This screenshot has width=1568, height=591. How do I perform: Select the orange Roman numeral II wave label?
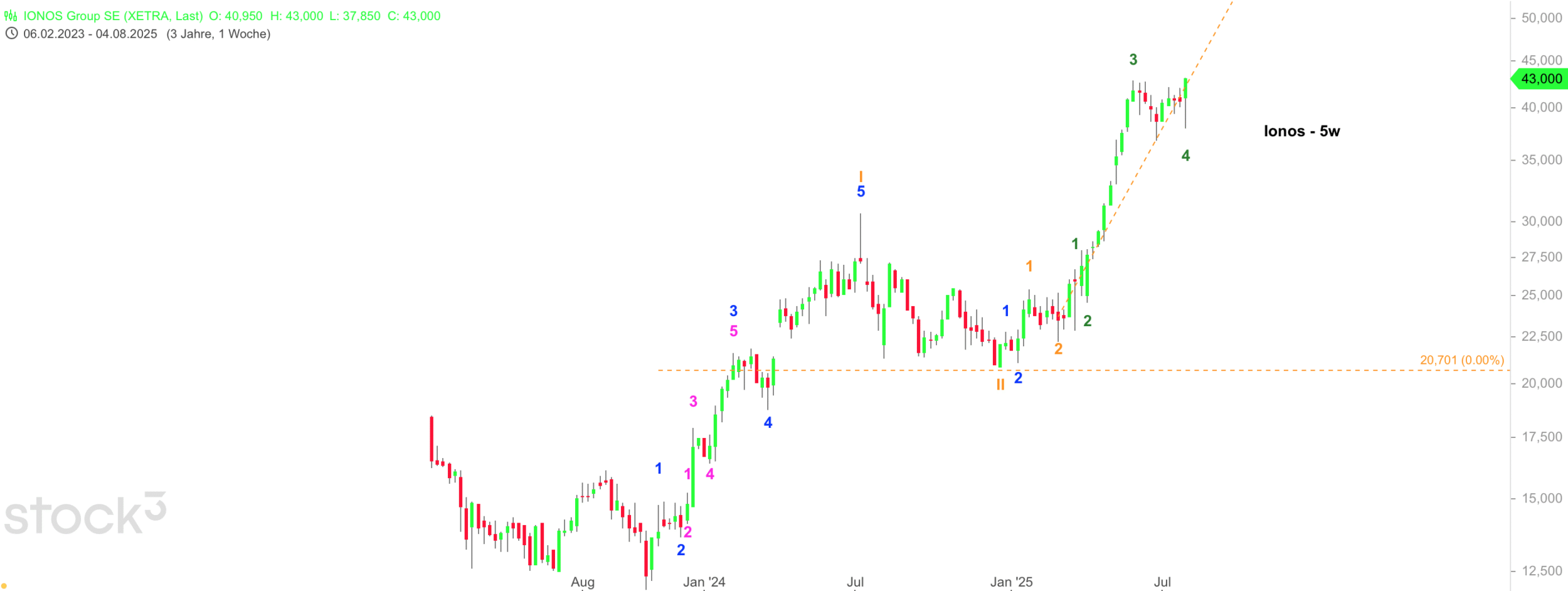point(1000,385)
